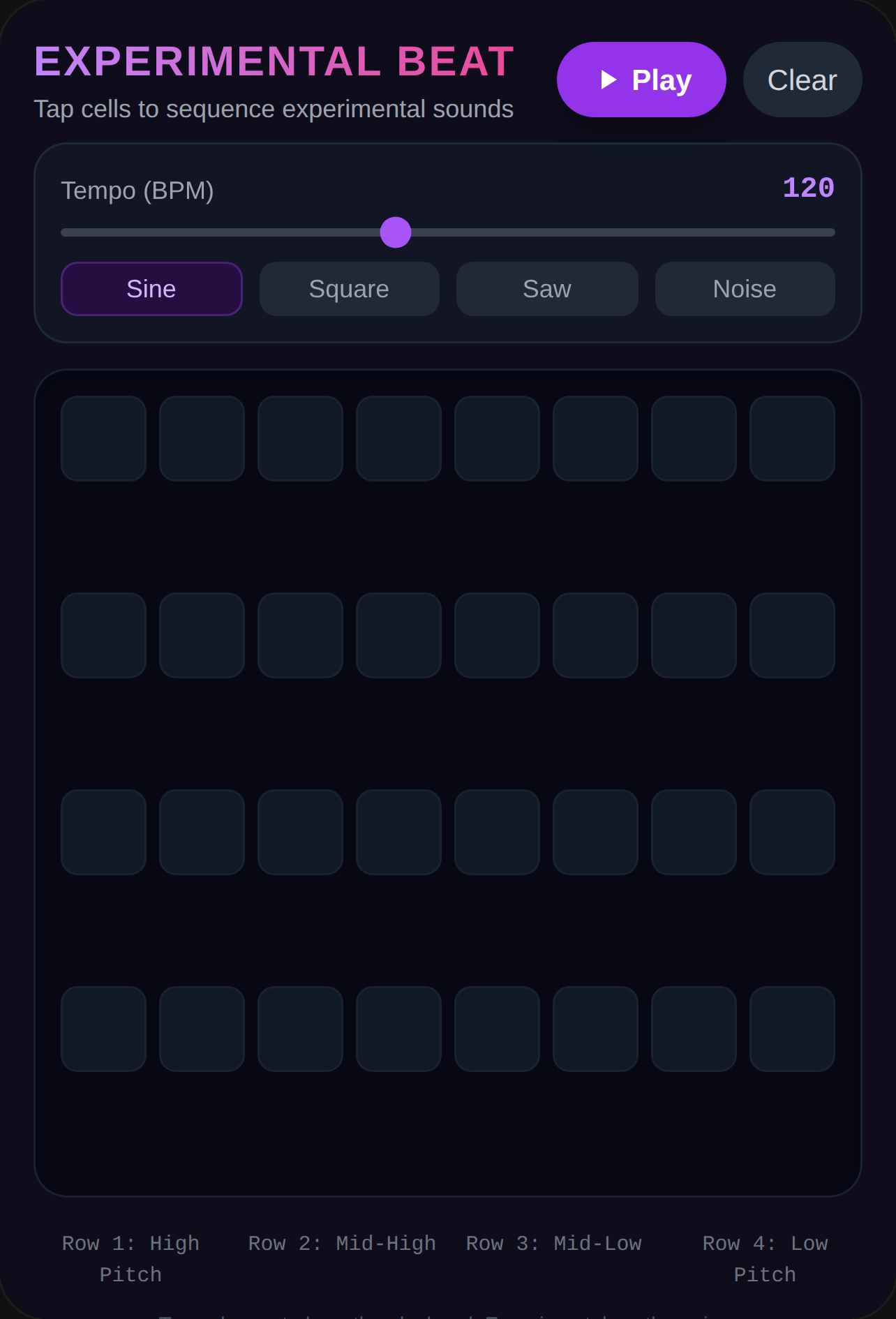Click the Tempo BPM slider handle
This screenshot has height=1319, width=896.
click(396, 232)
